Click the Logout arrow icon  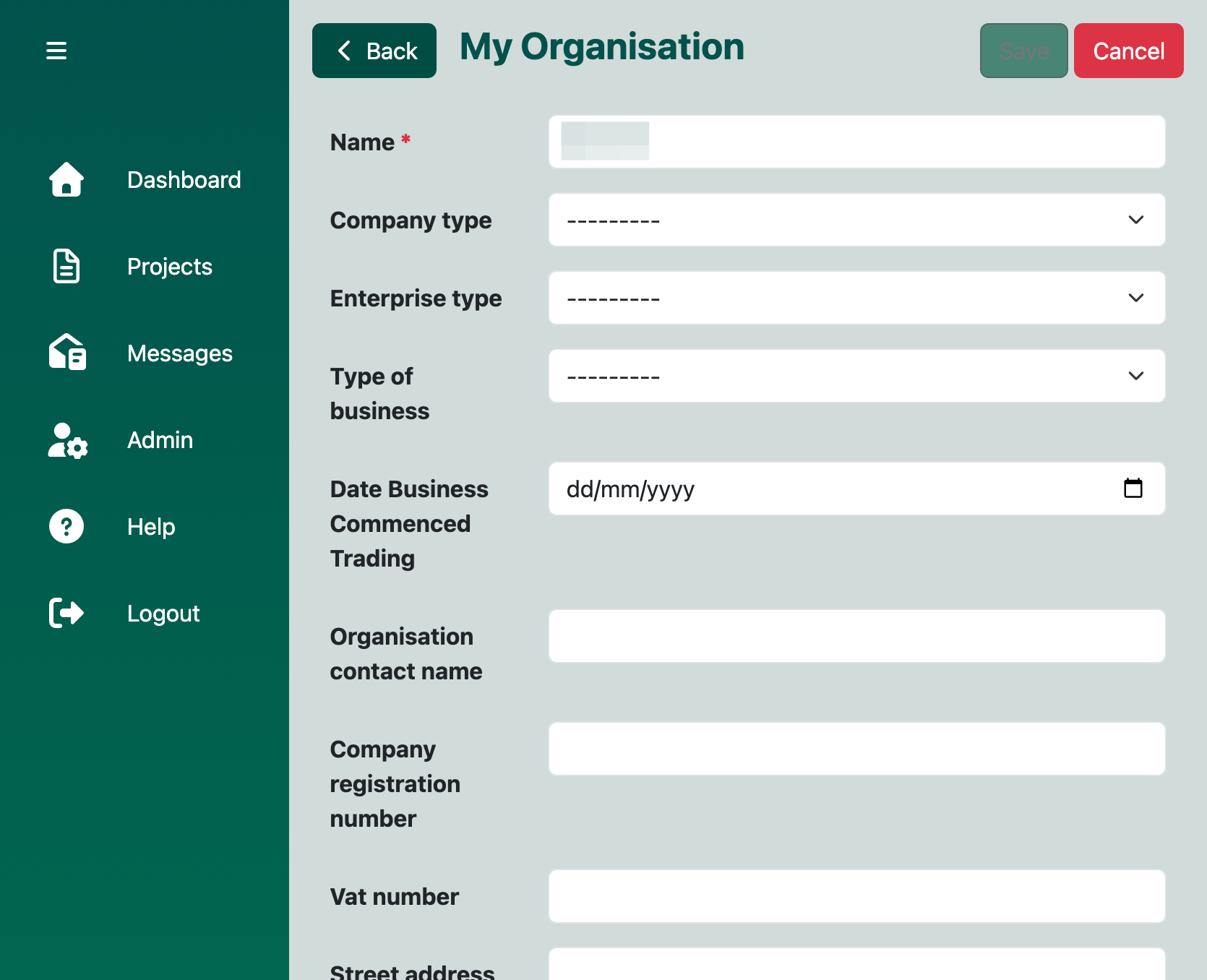[66, 613]
